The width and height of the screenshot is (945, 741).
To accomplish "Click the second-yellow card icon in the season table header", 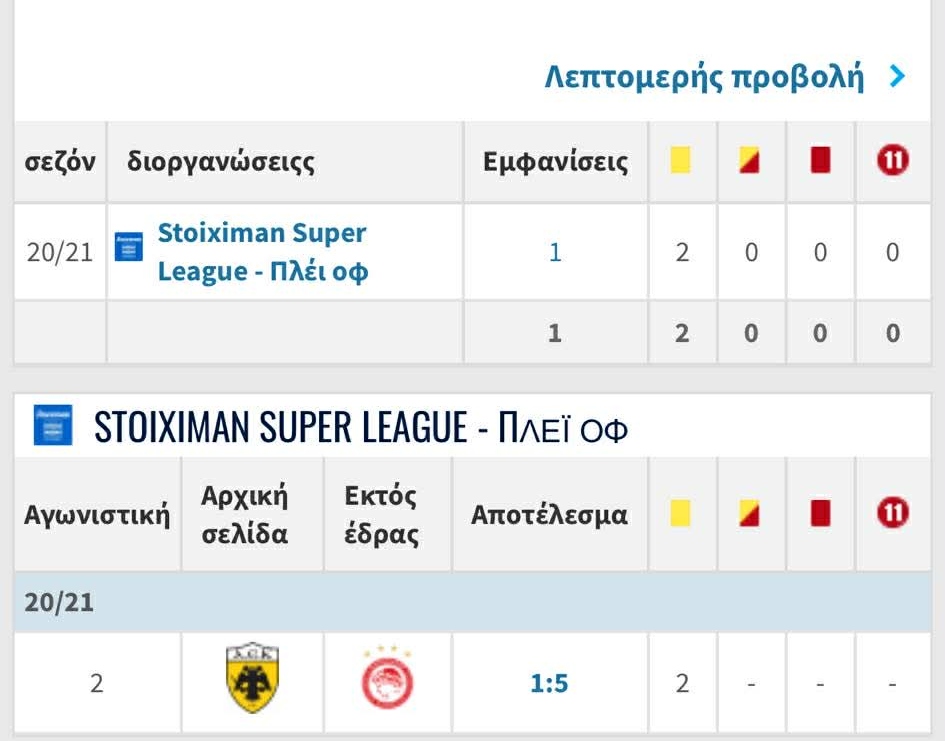I will coord(750,161).
